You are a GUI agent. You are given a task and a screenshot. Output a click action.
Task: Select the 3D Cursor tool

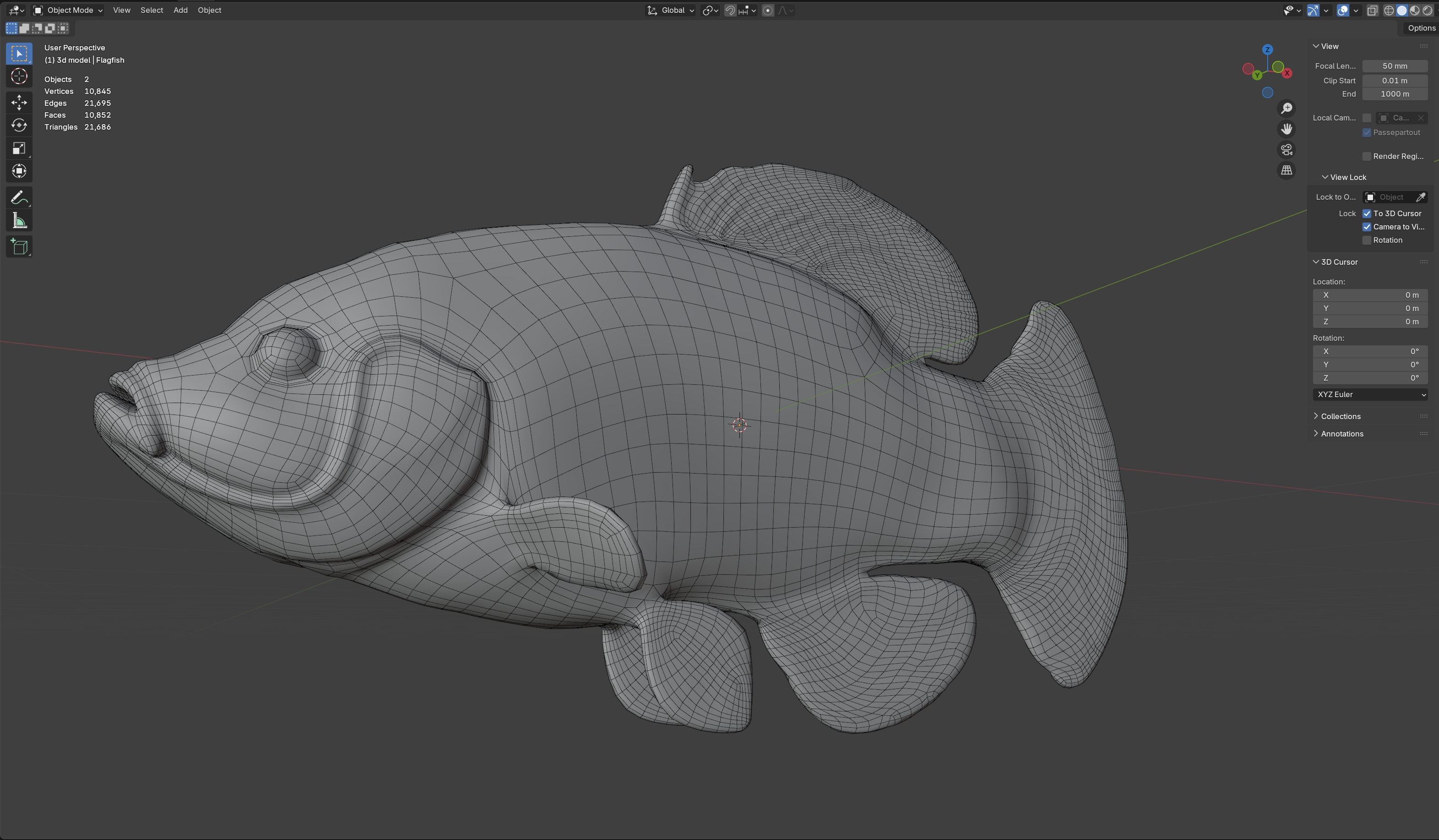point(19,76)
